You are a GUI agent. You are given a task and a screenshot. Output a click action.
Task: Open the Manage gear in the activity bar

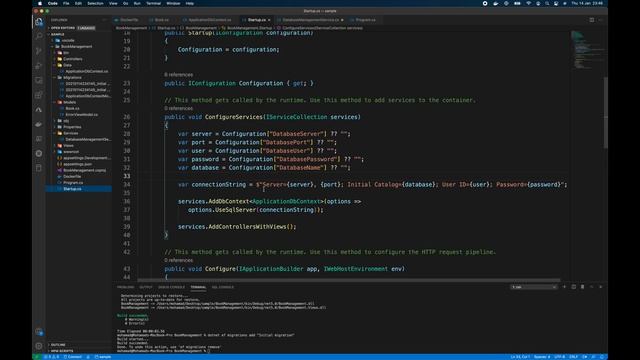click(39, 346)
